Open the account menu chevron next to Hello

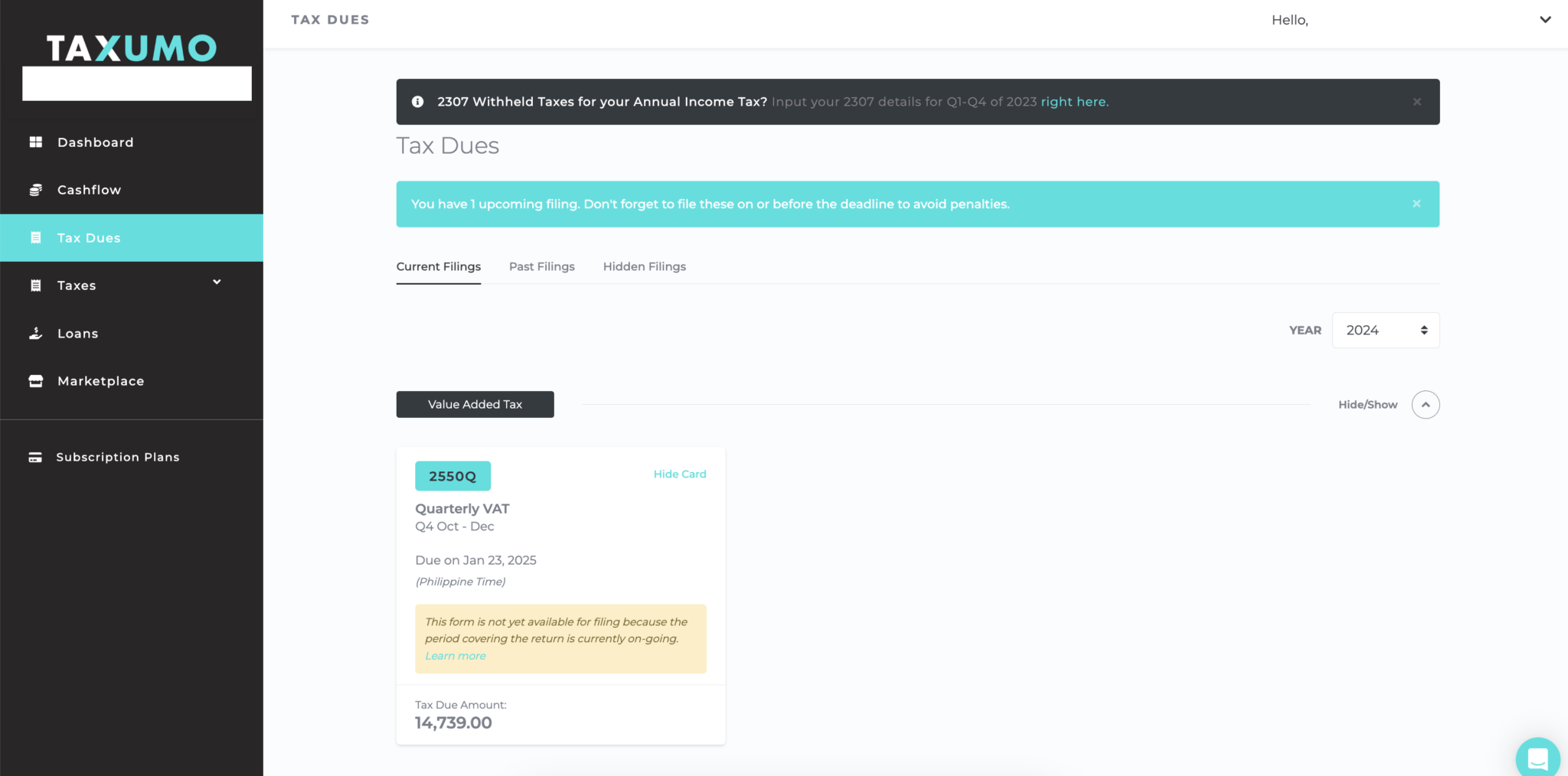[1546, 20]
